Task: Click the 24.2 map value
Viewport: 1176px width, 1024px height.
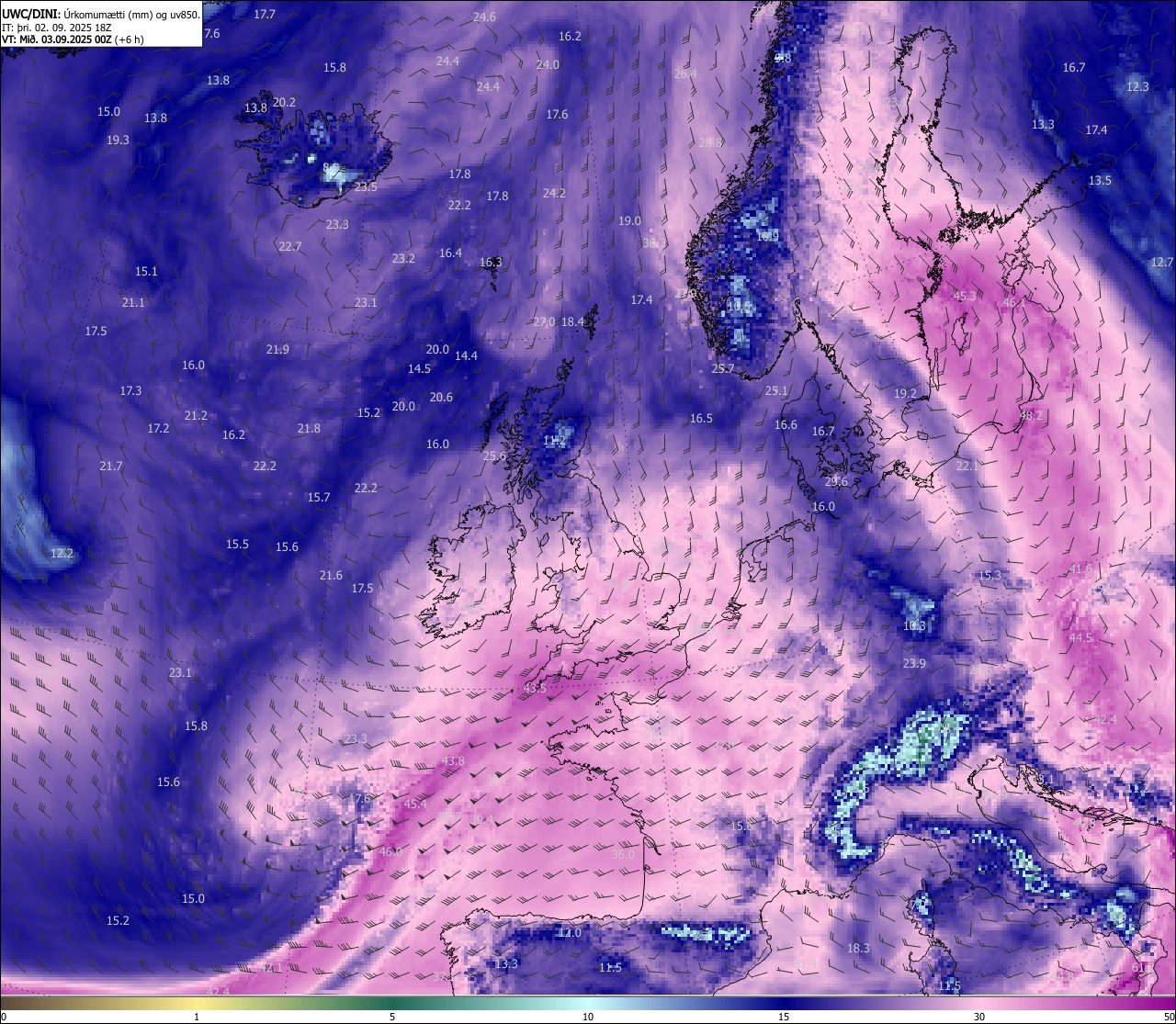Action: 554,193
